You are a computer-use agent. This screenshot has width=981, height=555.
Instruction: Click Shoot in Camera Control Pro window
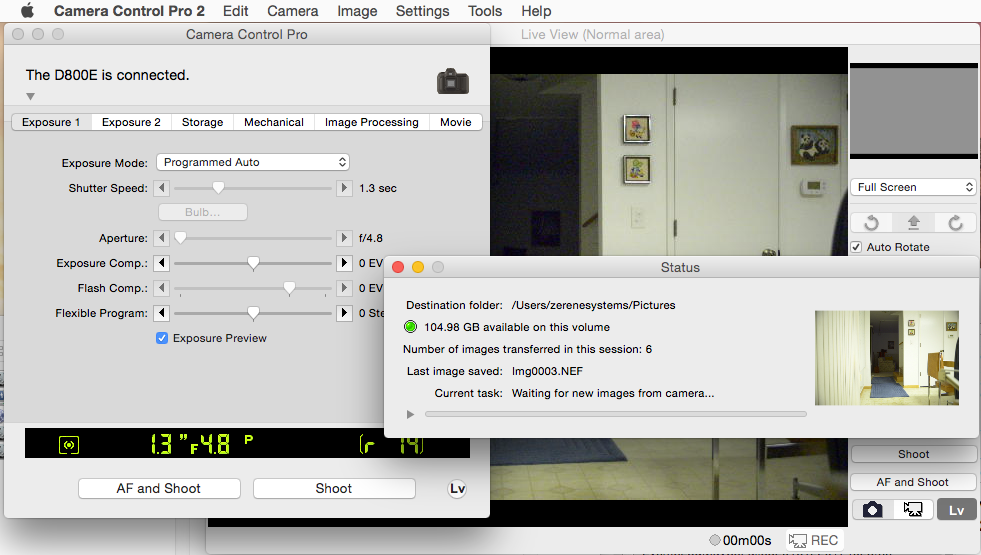(334, 489)
